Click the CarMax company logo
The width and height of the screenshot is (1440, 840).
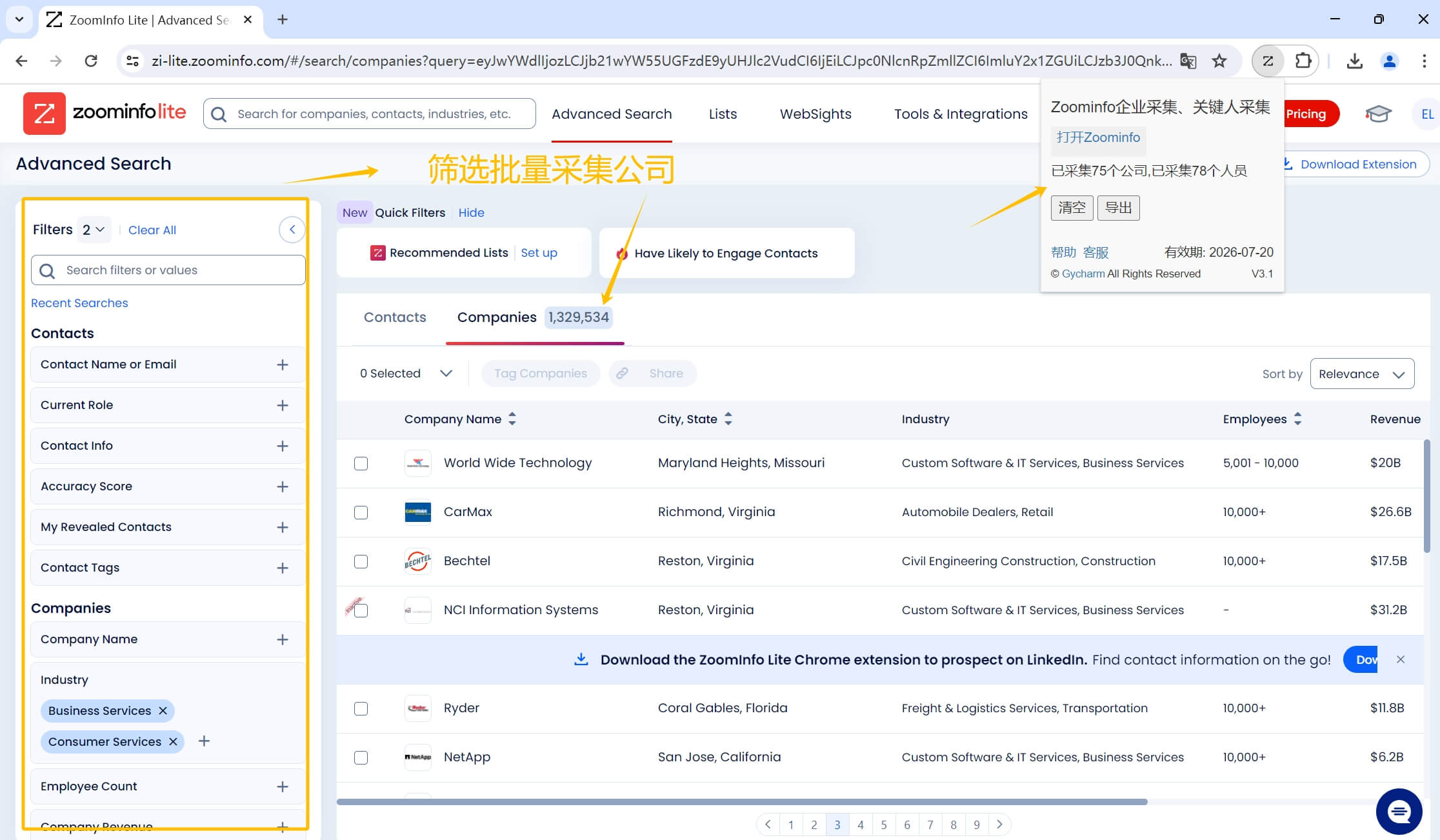coord(417,512)
